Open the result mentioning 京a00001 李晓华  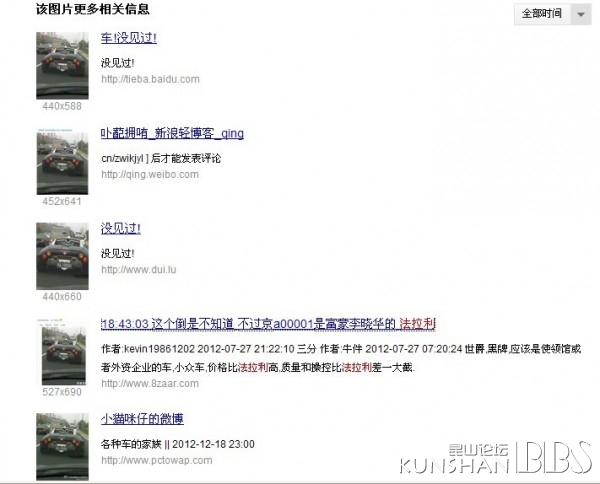click(268, 324)
